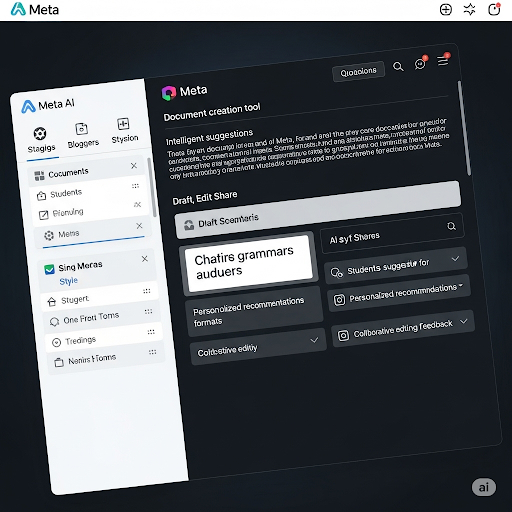512x512 pixels.
Task: Click the search magnifier next to Qioosions
Action: [x=398, y=67]
